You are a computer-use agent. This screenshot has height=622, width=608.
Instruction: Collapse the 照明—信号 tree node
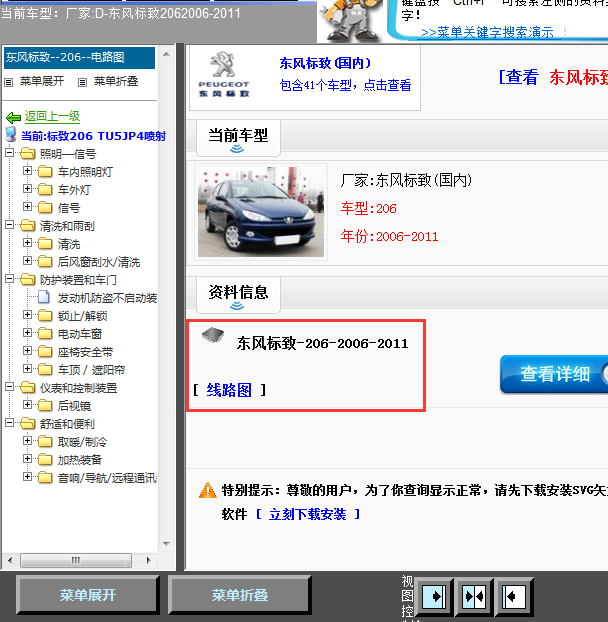pos(10,153)
